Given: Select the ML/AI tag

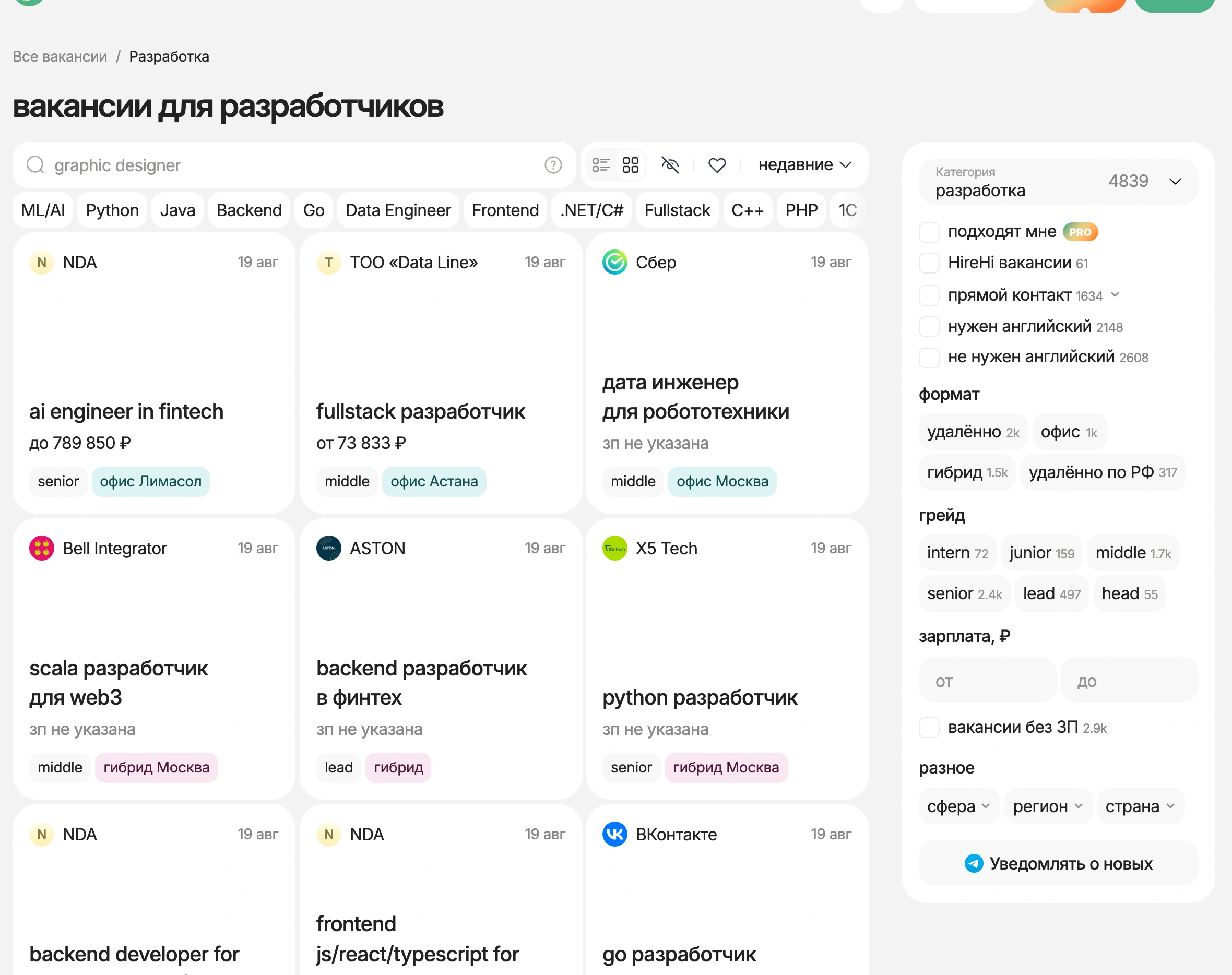Looking at the screenshot, I should (x=43, y=210).
